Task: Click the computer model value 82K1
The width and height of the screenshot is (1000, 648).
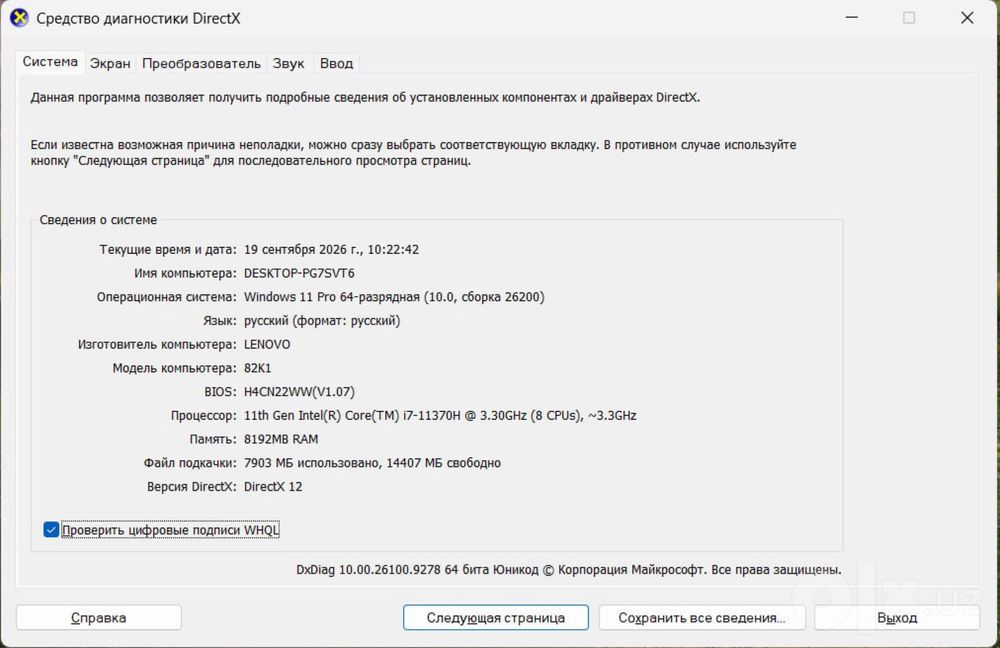Action: coord(257,368)
